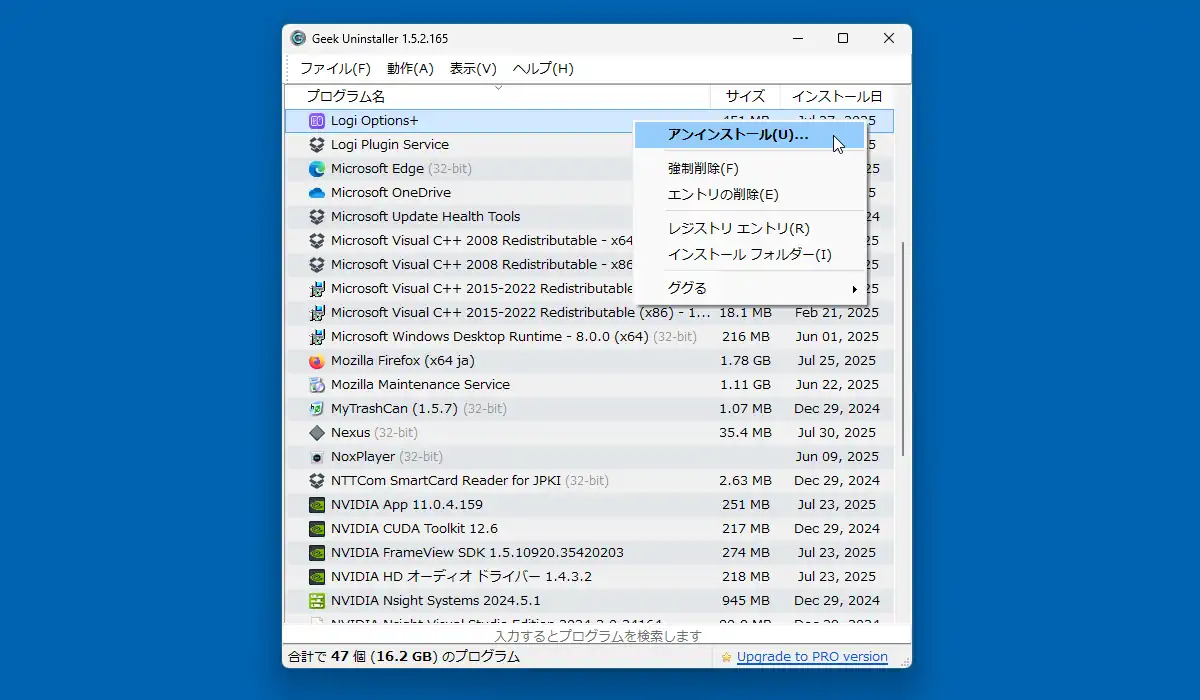Click the NVIDIA HD オーディオ ドライバー icon
1200x700 pixels.
(x=317, y=577)
